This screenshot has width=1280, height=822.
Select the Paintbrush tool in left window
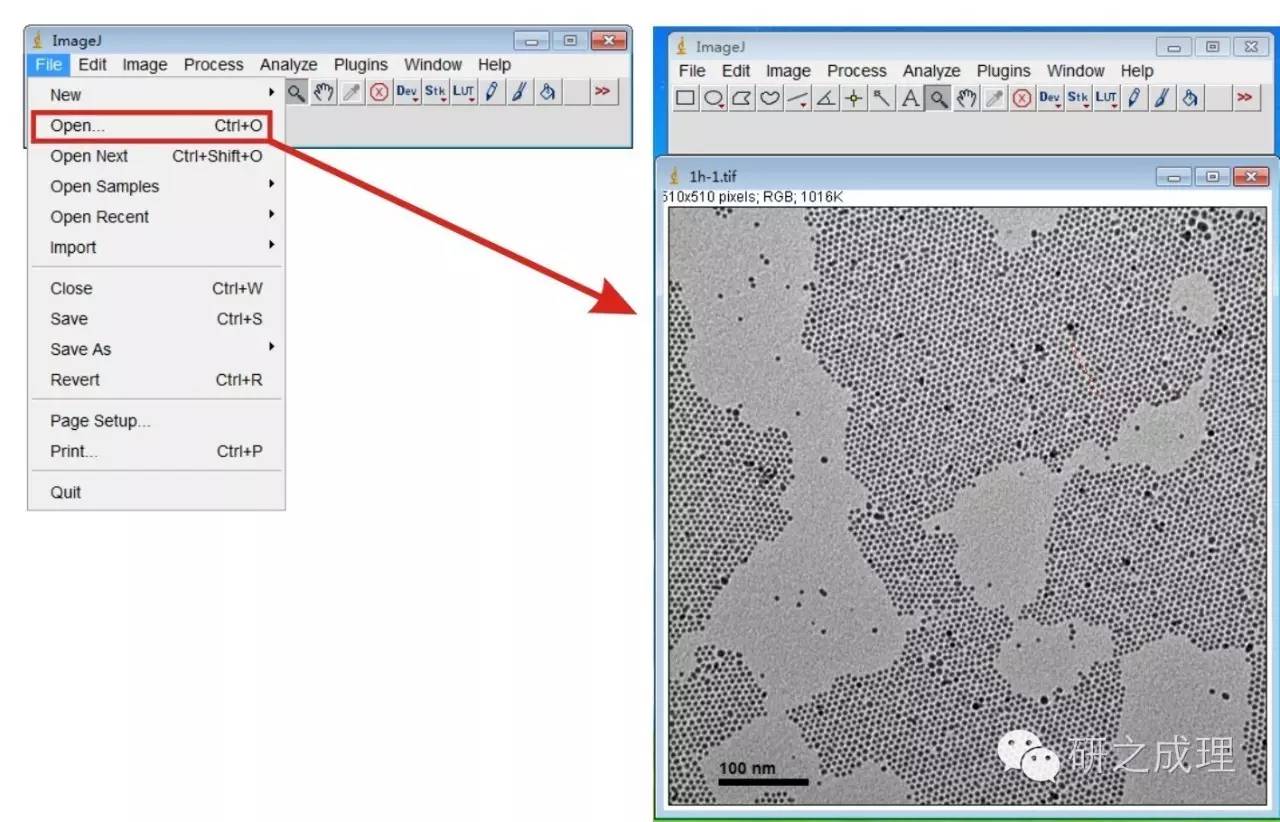[x=519, y=92]
